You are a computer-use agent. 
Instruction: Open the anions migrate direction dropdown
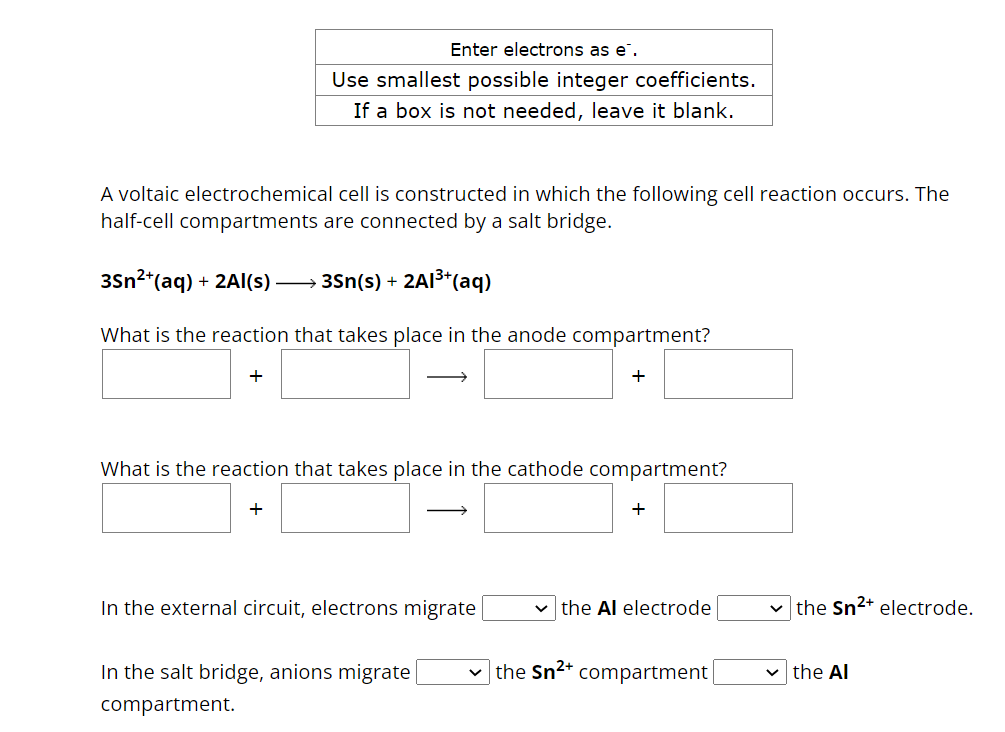pyautogui.click(x=452, y=672)
